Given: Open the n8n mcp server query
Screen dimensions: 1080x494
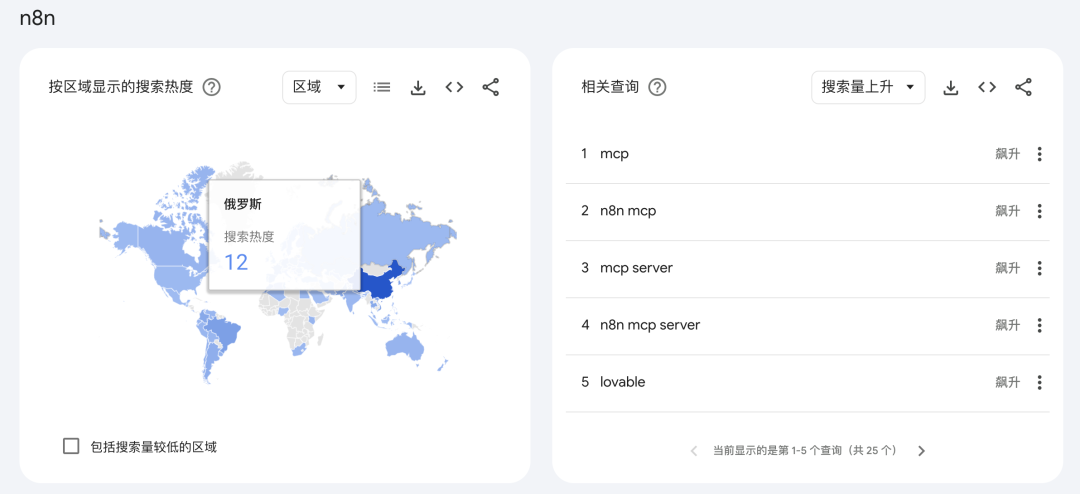Looking at the screenshot, I should [x=650, y=325].
